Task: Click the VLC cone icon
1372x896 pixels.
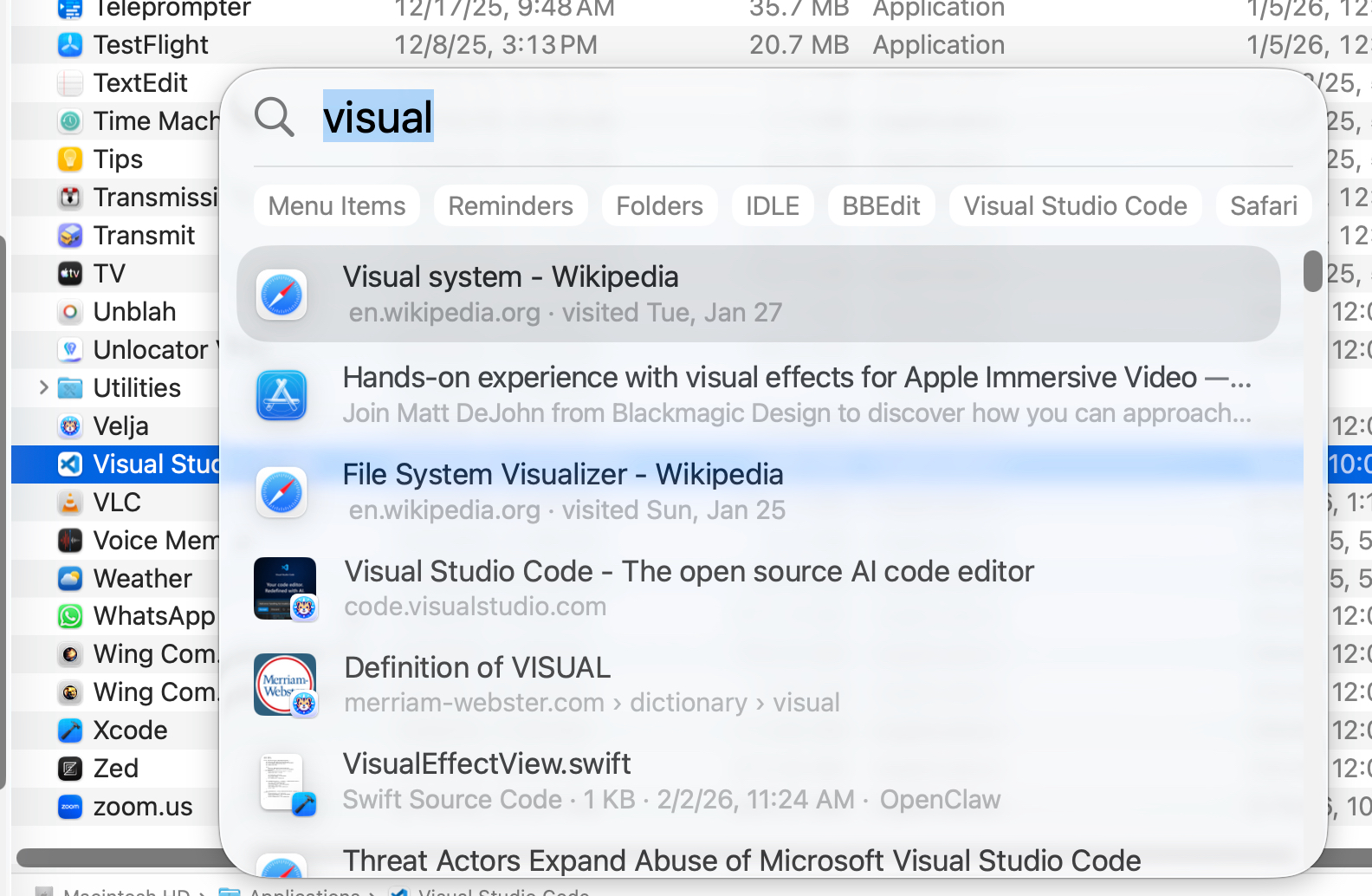Action: point(70,503)
